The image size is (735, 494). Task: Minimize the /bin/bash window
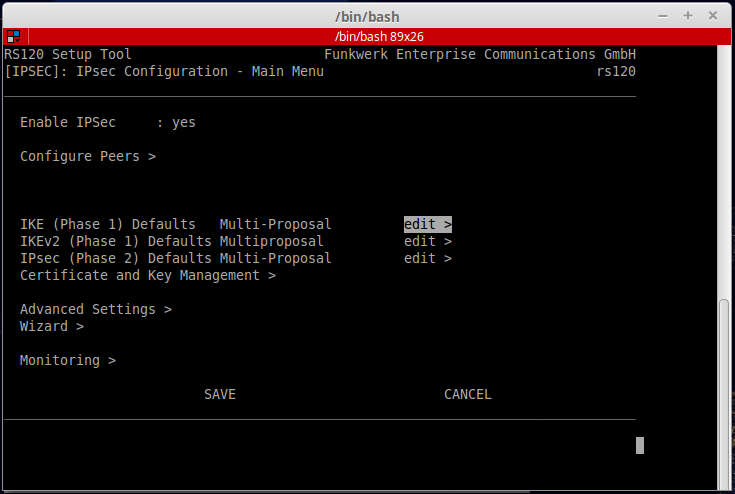coord(664,16)
